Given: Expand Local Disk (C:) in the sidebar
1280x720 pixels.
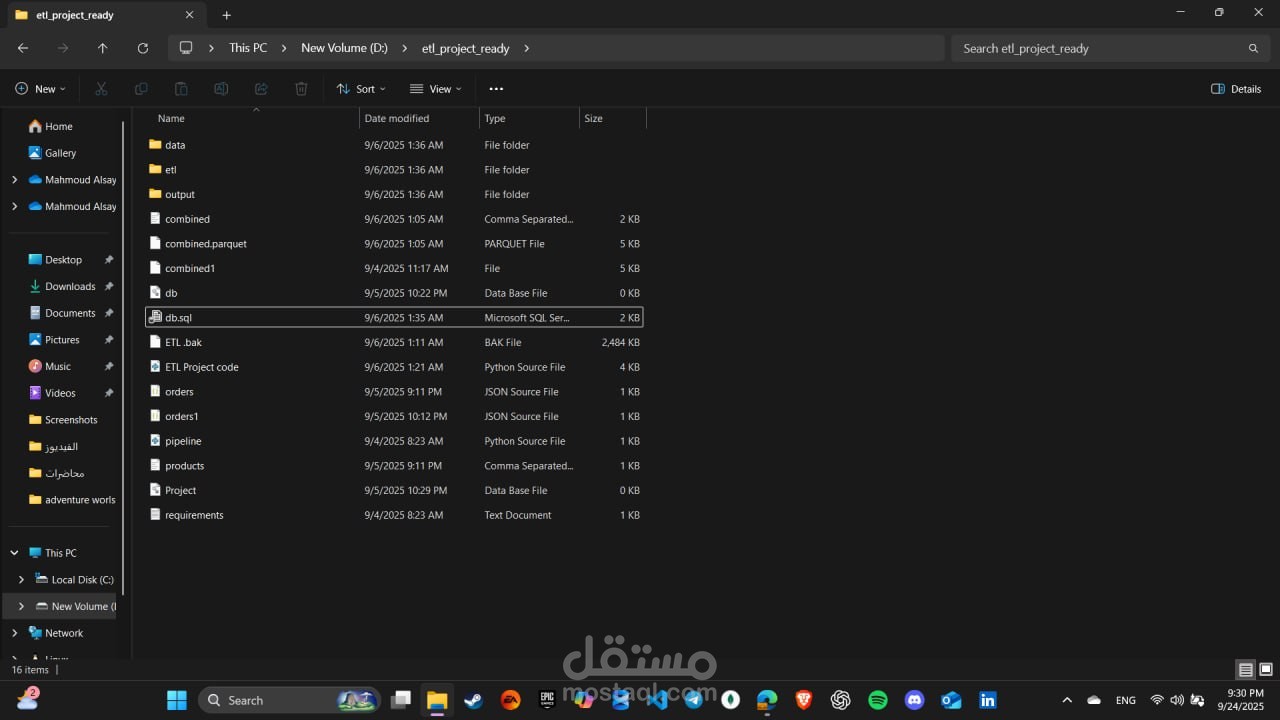Looking at the screenshot, I should pyautogui.click(x=21, y=580).
